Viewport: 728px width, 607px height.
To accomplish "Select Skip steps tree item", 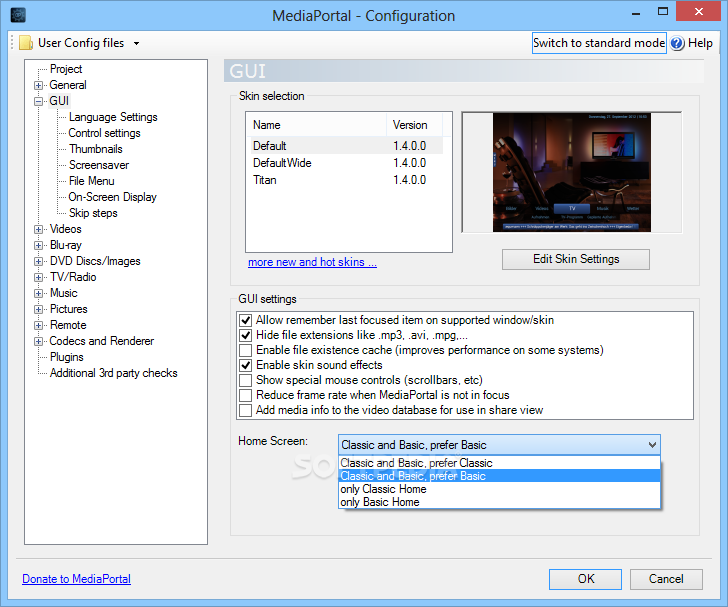I will (x=93, y=213).
